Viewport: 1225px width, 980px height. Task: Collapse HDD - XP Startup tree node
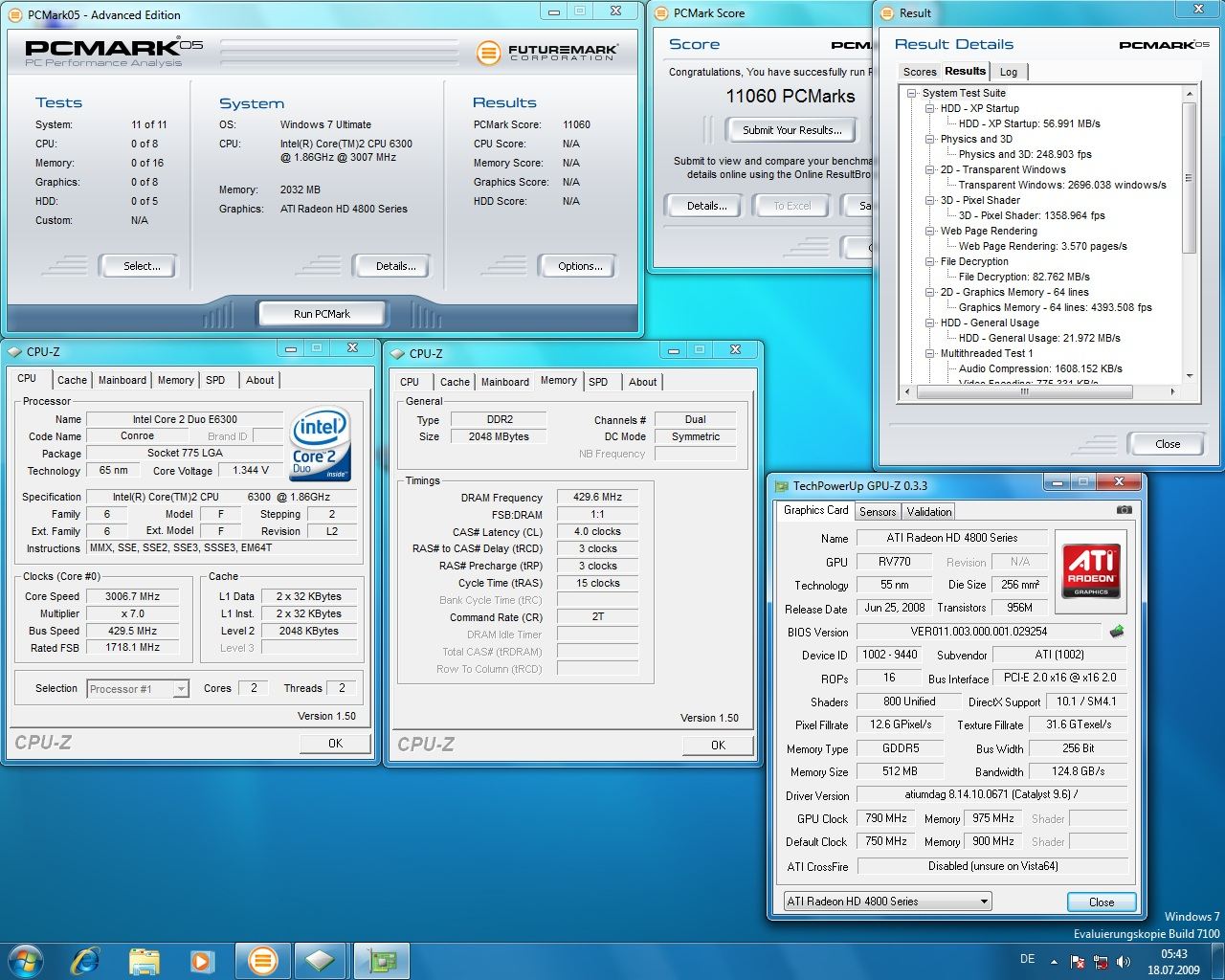[930, 108]
